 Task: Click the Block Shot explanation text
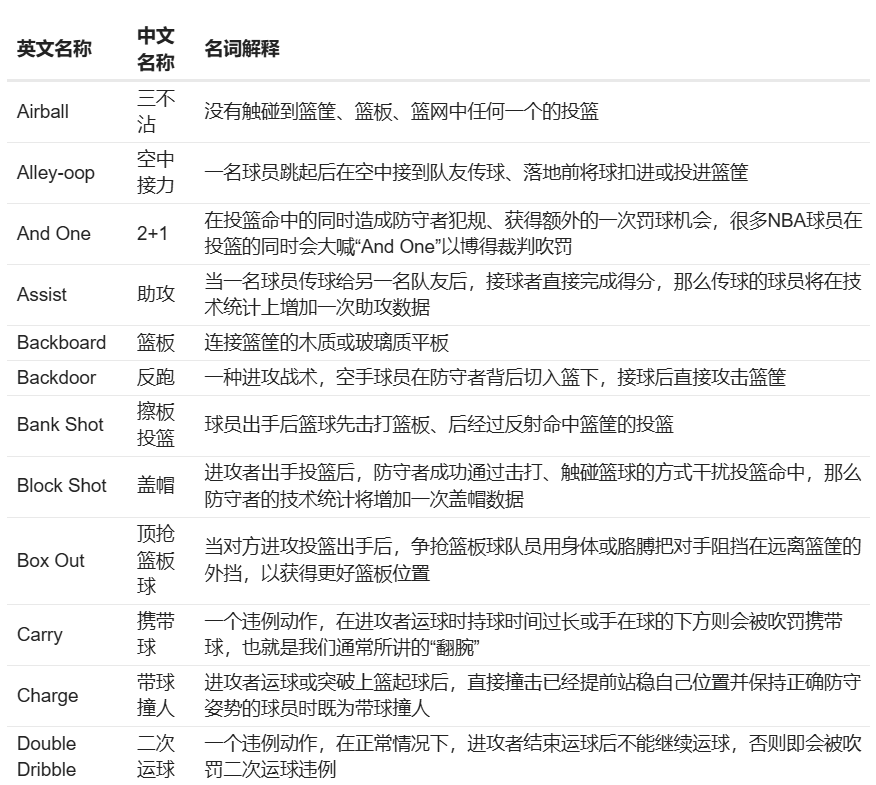tap(533, 486)
